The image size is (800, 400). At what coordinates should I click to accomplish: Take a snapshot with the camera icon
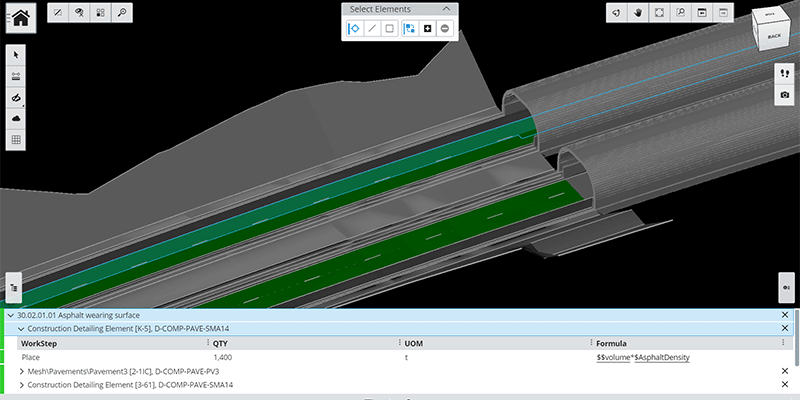(x=785, y=94)
